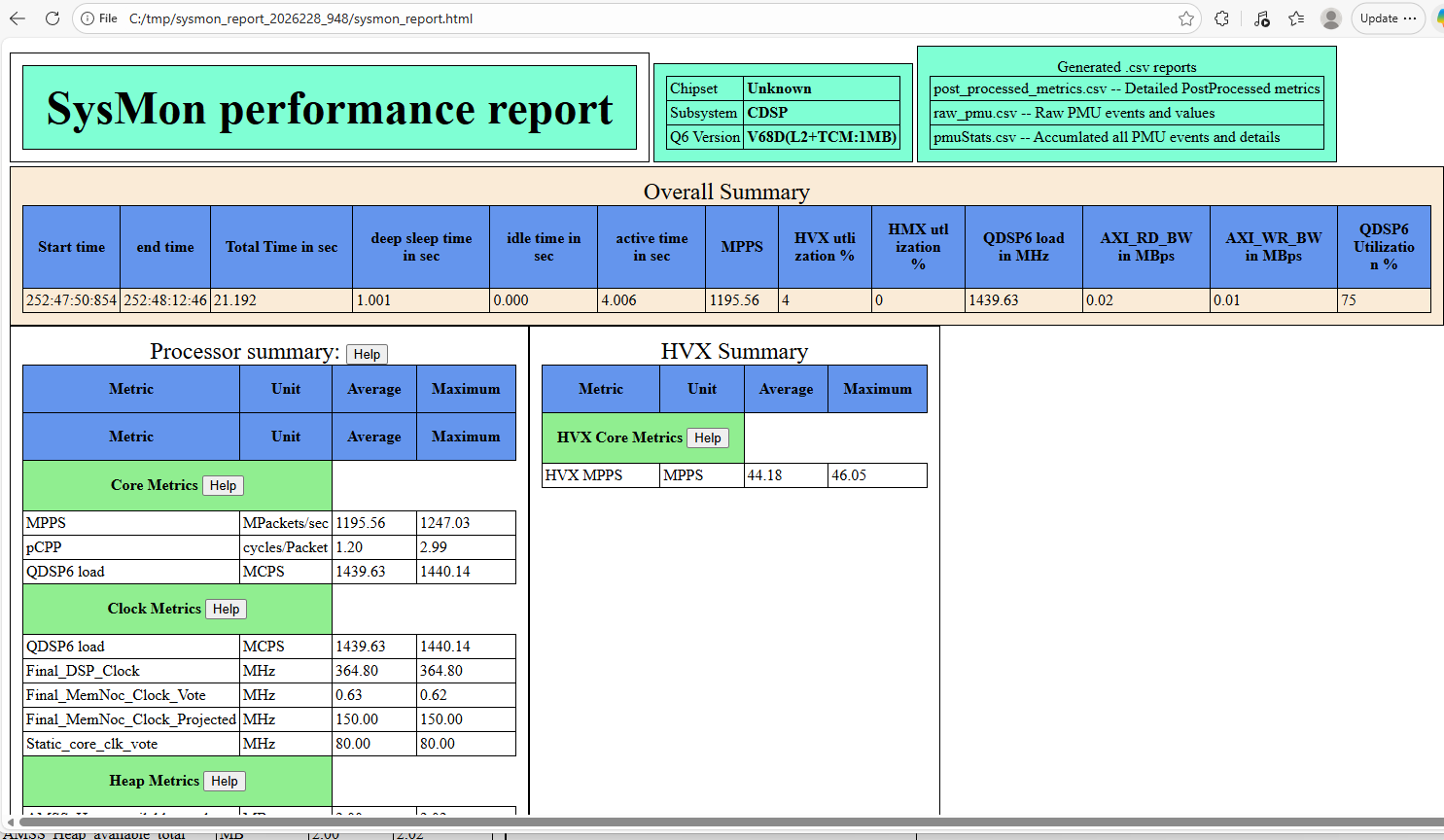
Task: Open Help next to Processor summary
Action: click(367, 354)
